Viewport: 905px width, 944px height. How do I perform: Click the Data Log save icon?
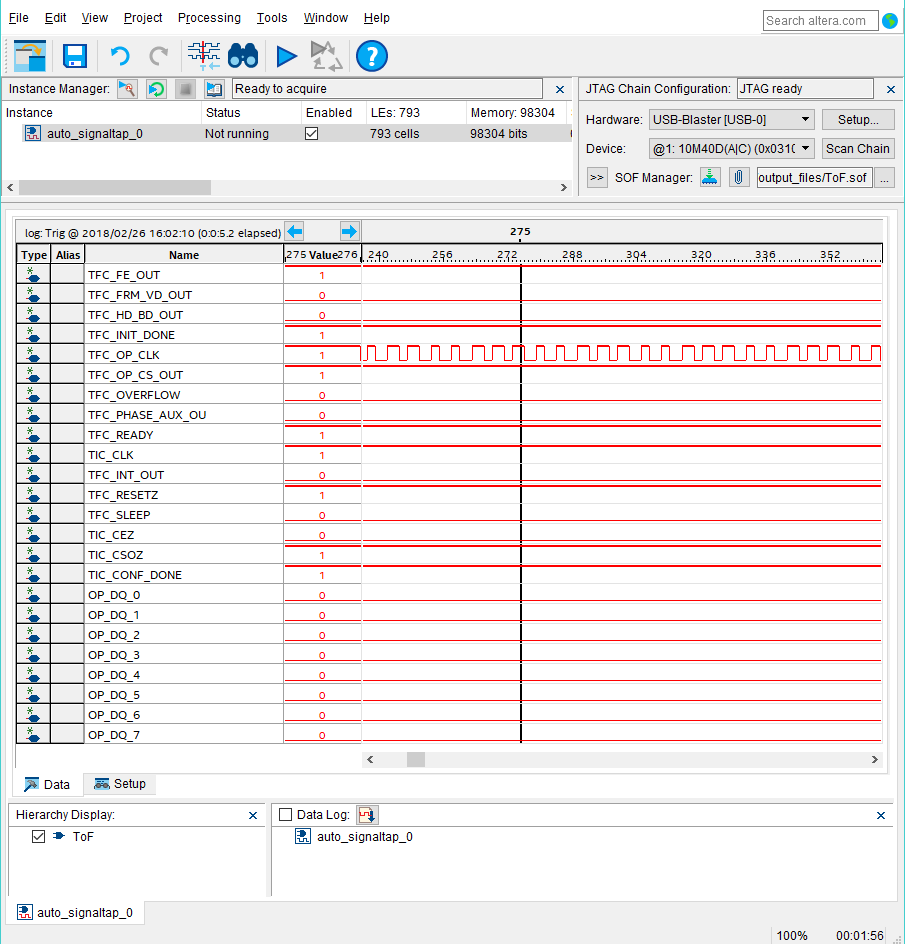coord(367,815)
